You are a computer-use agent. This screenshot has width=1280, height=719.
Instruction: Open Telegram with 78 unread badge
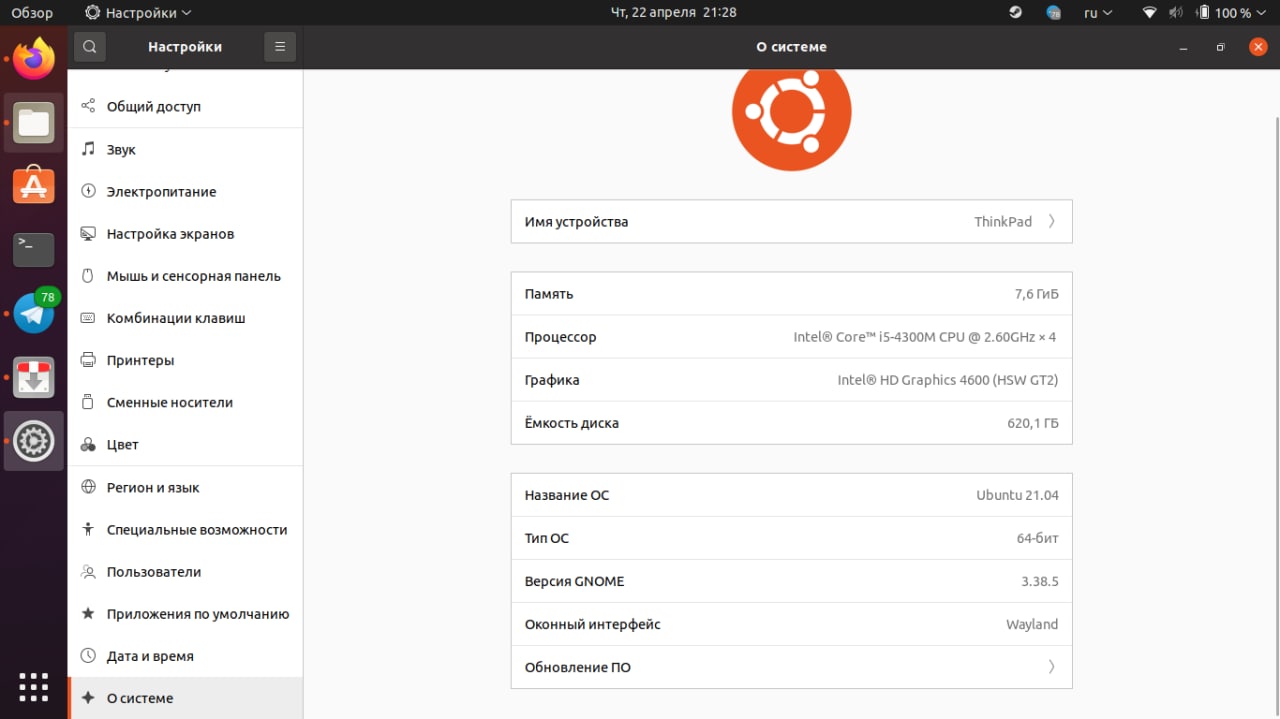34,313
